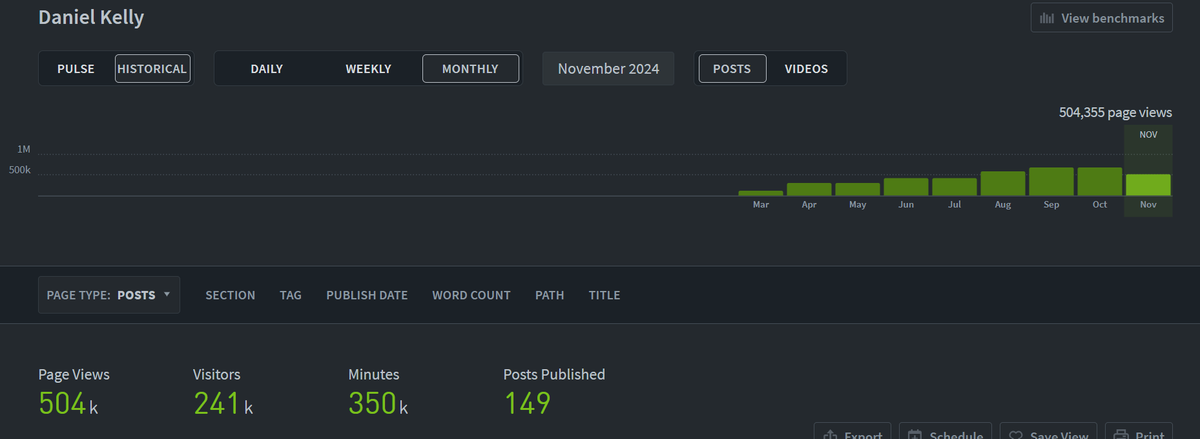This screenshot has height=439, width=1200.
Task: Switch to the PULSE mode
Action: 76,69
